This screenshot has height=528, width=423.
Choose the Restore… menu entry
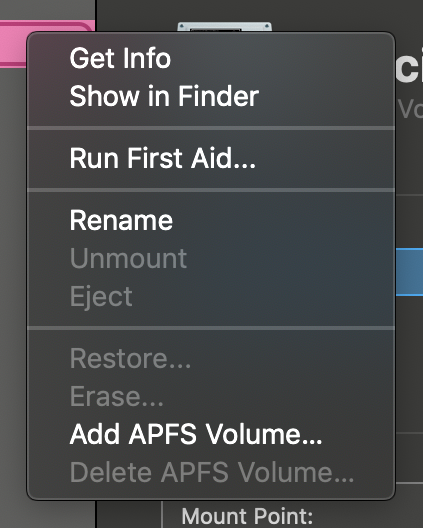[x=130, y=358]
